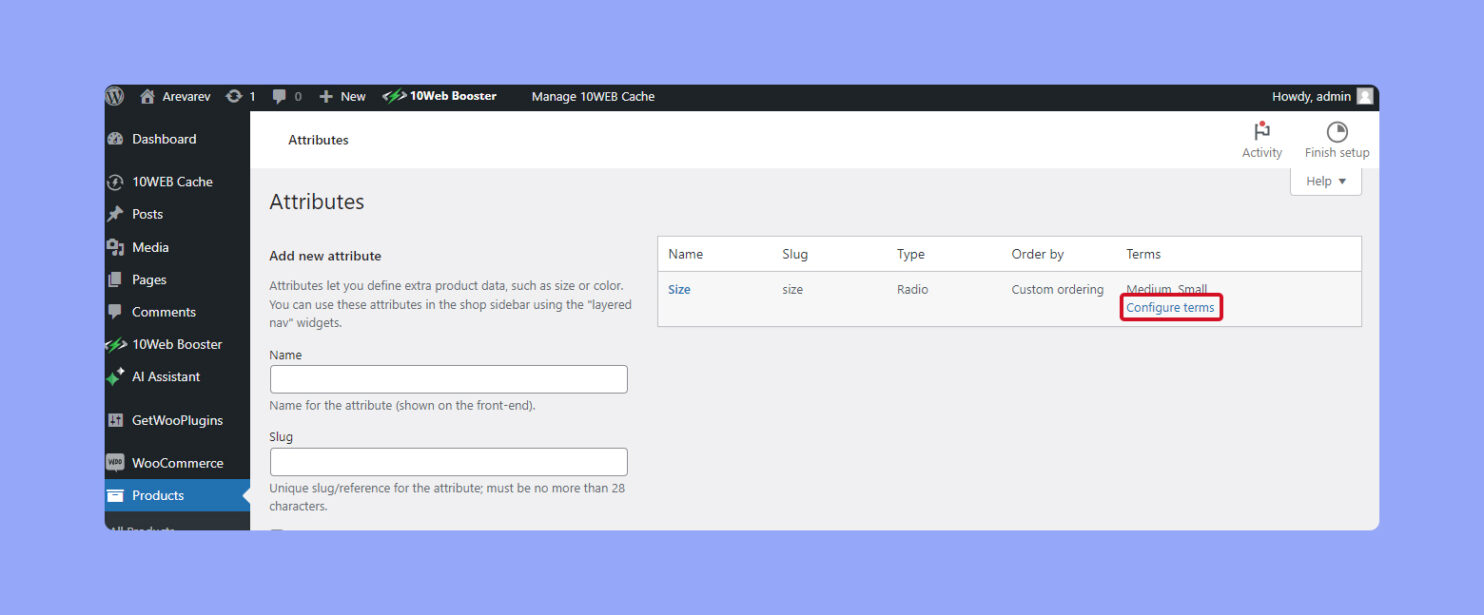
Task: Select Manage 10WEB Cache in admin bar
Action: click(593, 96)
